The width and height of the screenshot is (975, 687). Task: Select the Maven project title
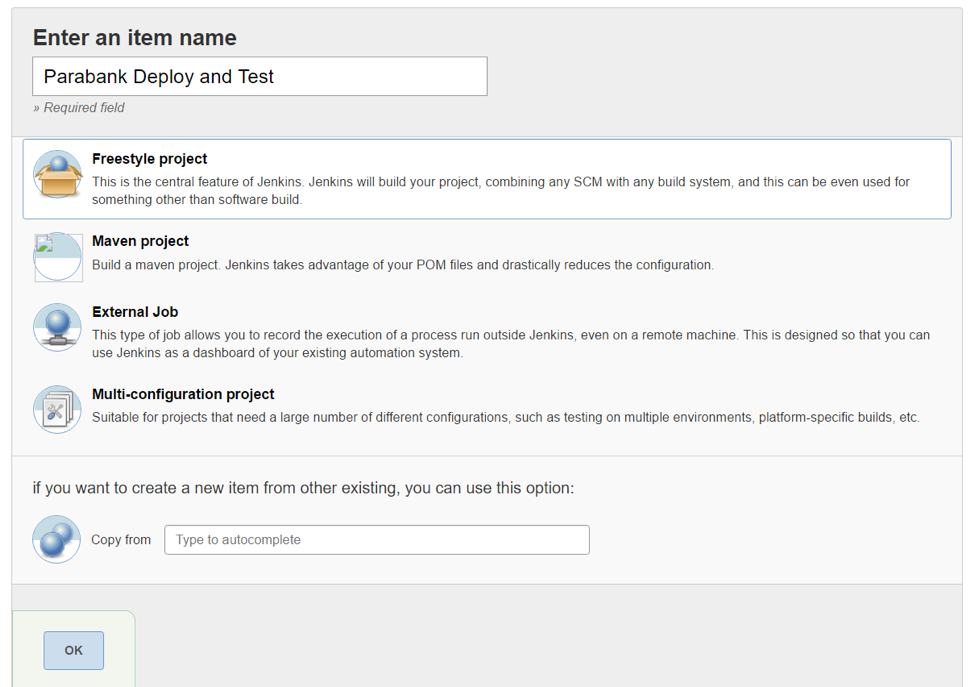pyautogui.click(x=140, y=241)
